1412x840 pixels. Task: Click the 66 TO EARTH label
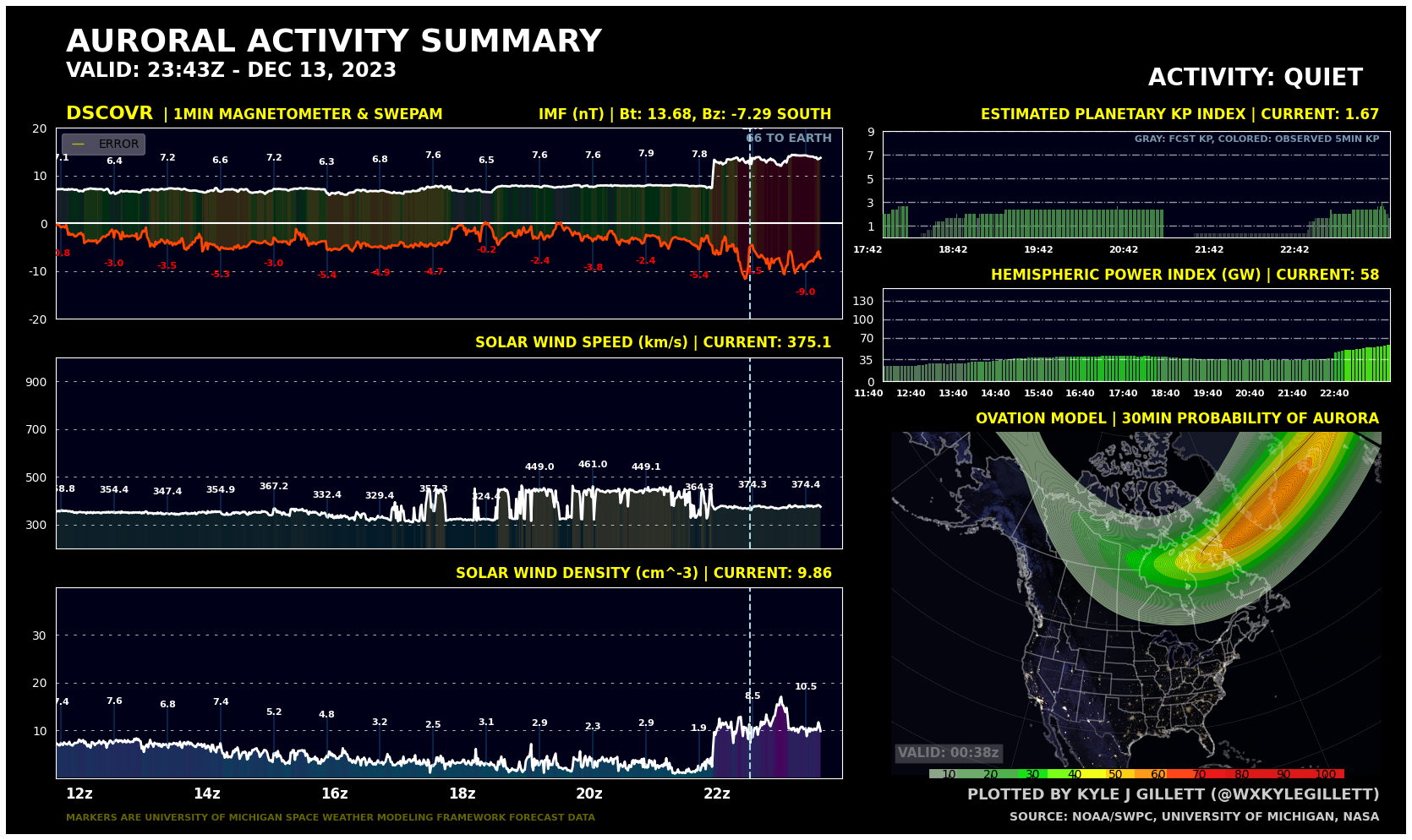point(788,139)
